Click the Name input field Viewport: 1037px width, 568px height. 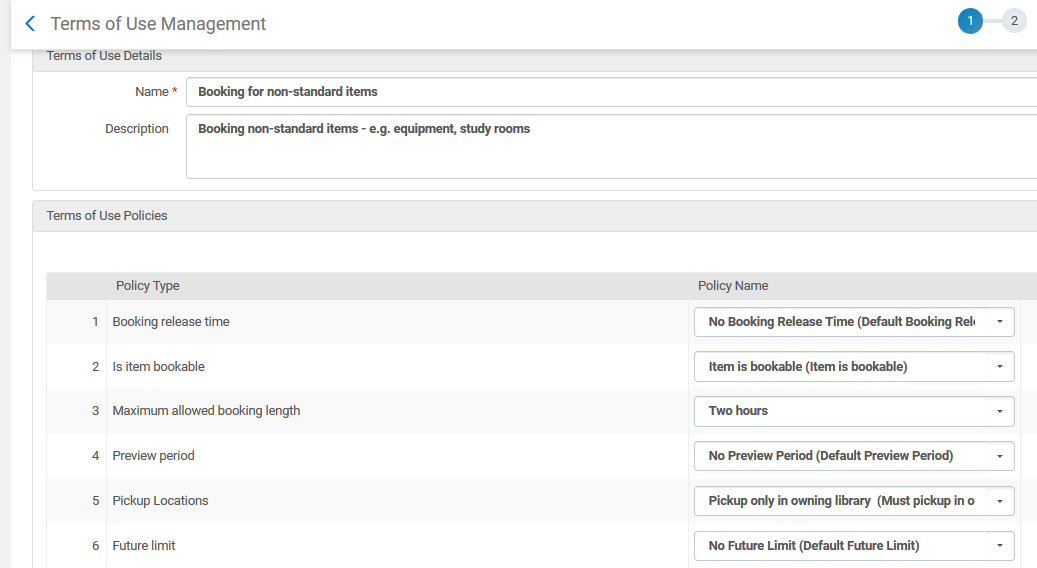tap(610, 92)
